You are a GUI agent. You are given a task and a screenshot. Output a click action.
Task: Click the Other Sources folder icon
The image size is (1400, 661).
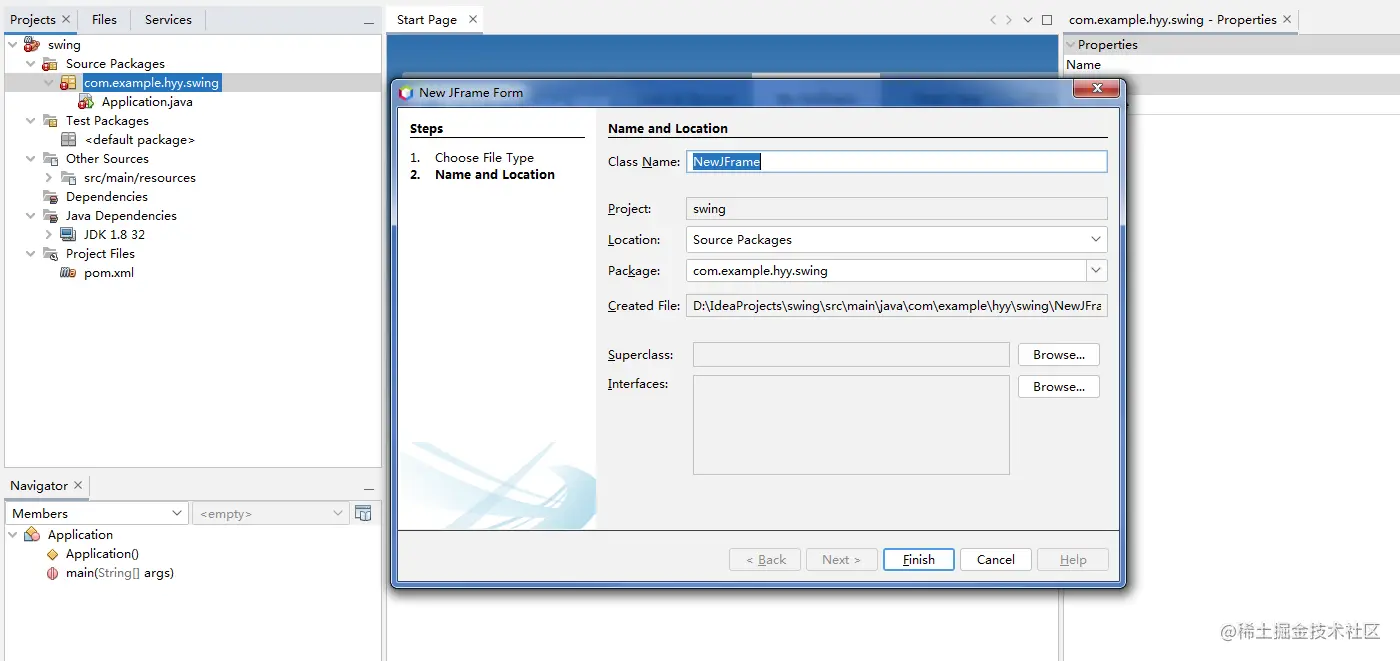(x=49, y=159)
